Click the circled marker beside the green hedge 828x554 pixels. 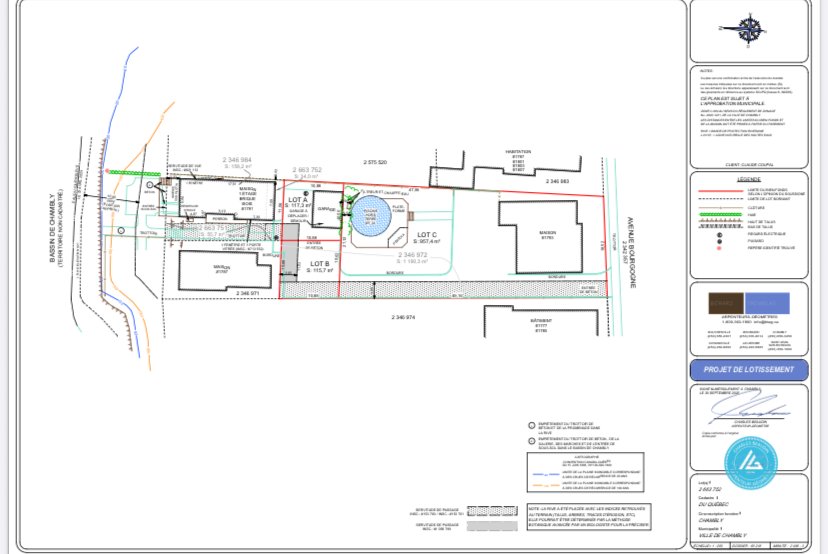click(150, 186)
